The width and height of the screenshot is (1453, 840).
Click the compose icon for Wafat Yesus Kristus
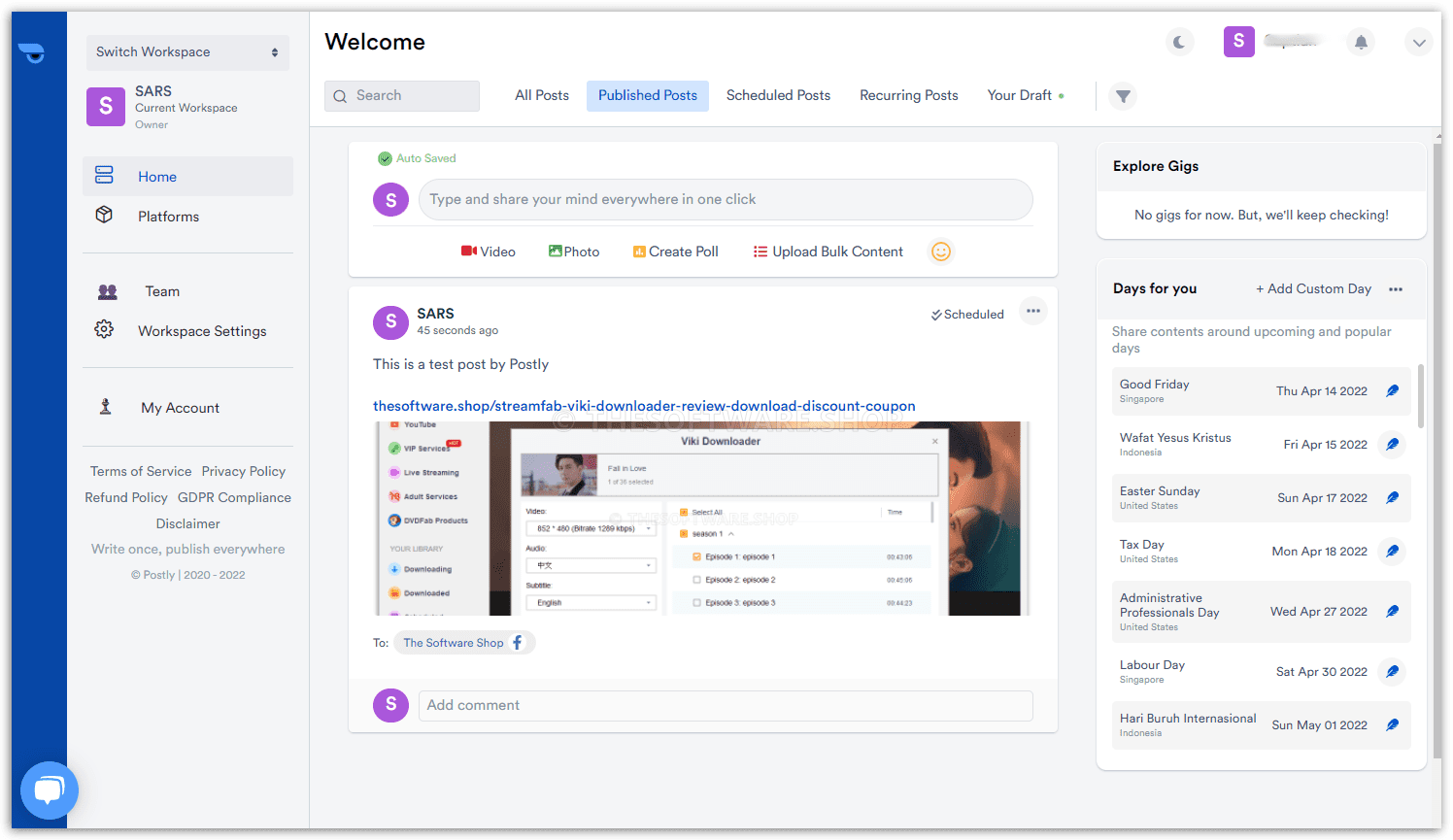pyautogui.click(x=1392, y=445)
